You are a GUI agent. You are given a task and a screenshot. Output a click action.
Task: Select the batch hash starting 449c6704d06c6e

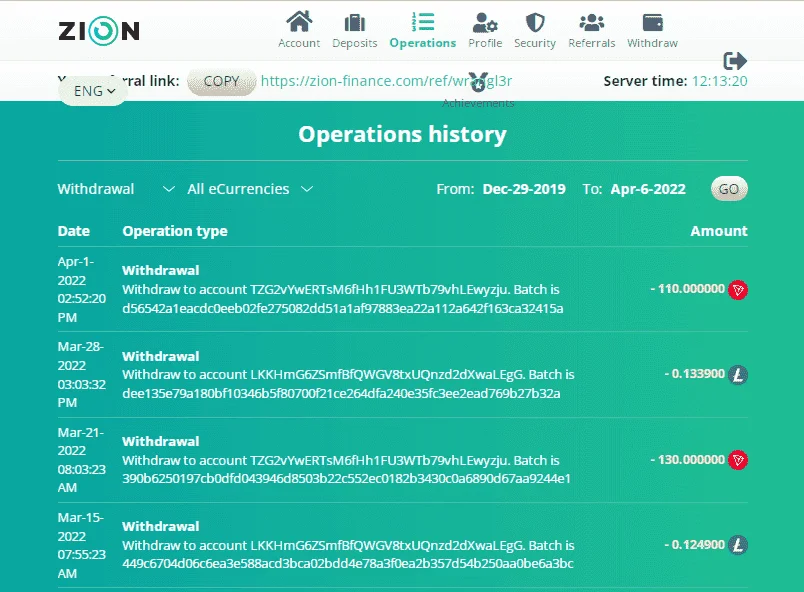(x=348, y=564)
